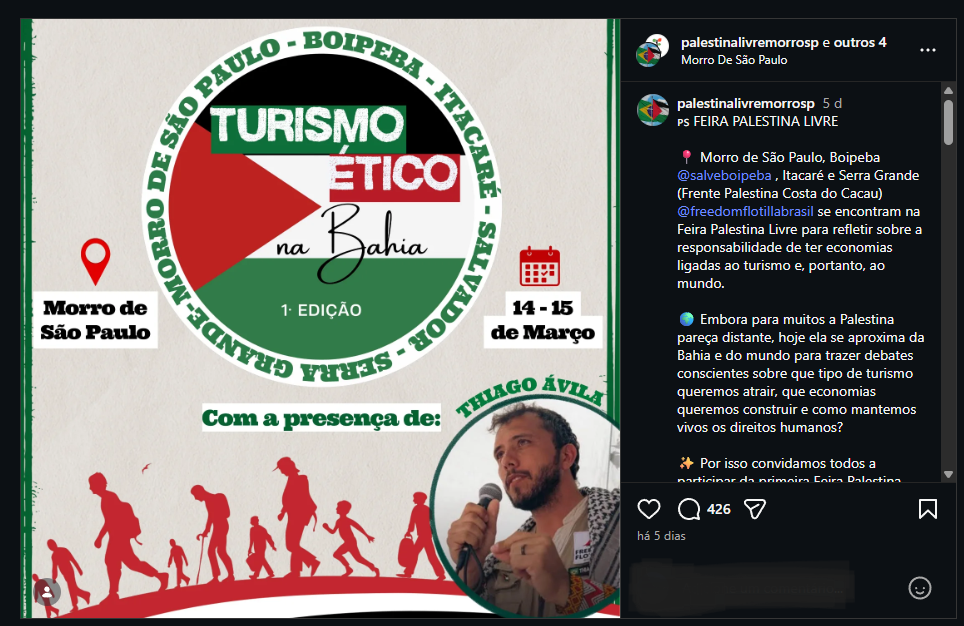Open the @salveboipeba mention link
Viewport: 964px width, 626px height.
[724, 175]
